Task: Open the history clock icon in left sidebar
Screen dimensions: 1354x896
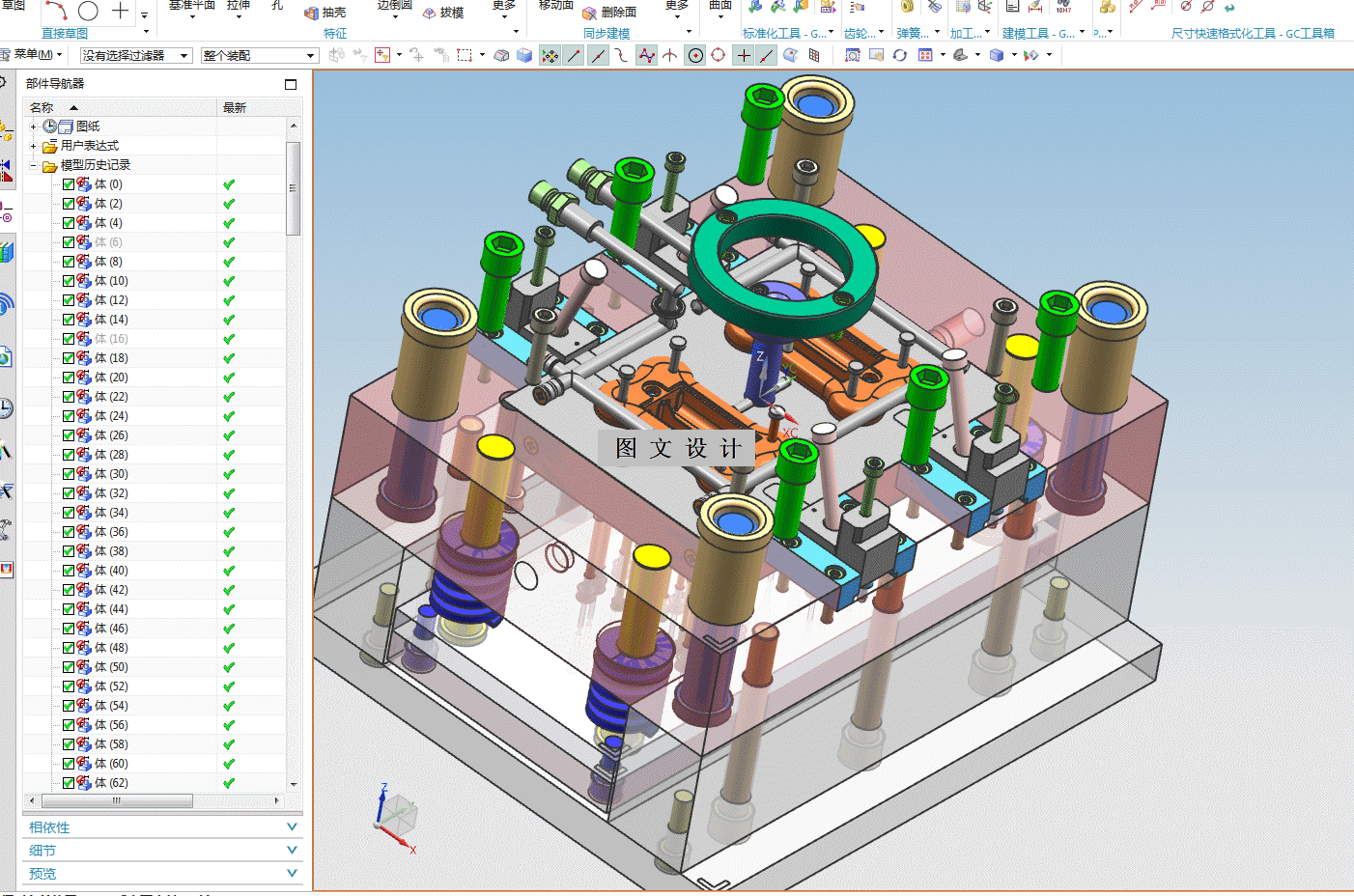Action: coord(6,407)
